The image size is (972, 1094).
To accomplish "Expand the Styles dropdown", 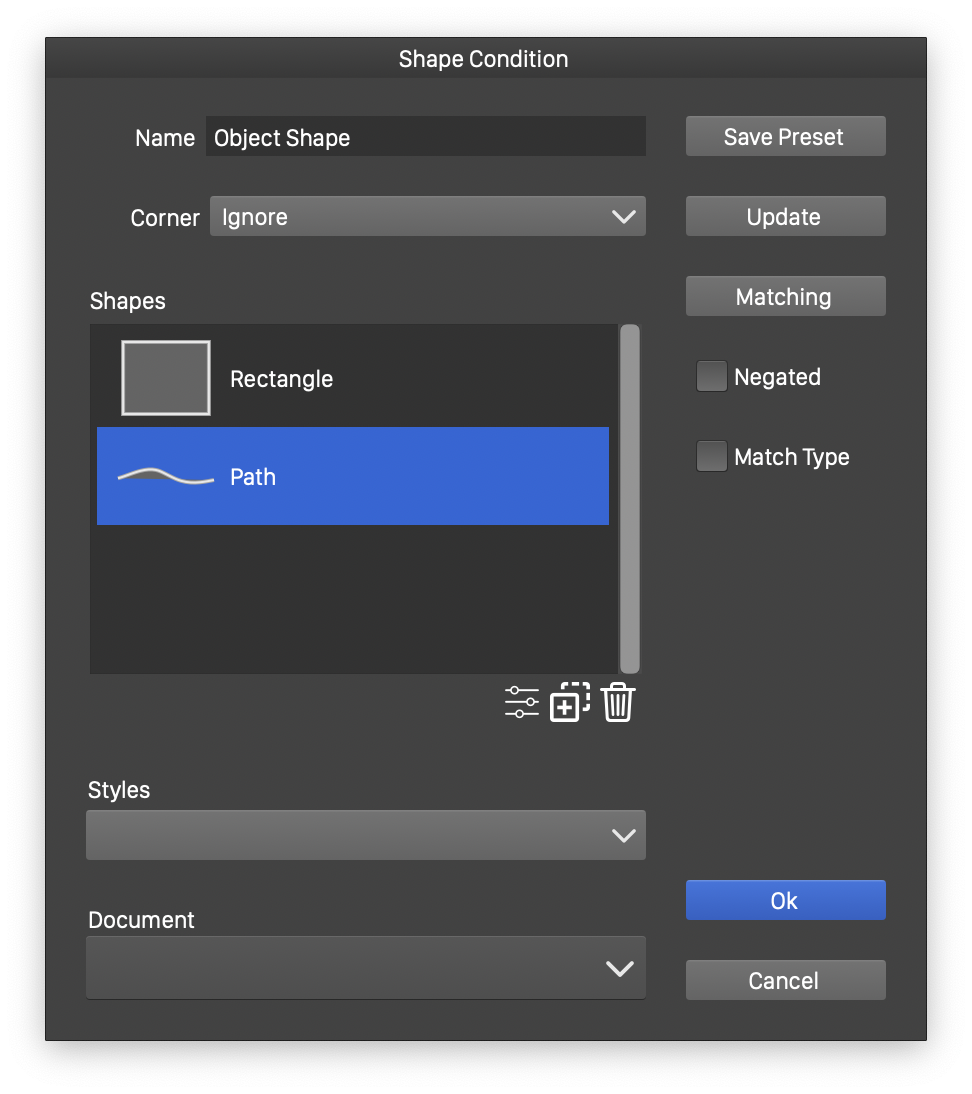I will click(x=366, y=835).
